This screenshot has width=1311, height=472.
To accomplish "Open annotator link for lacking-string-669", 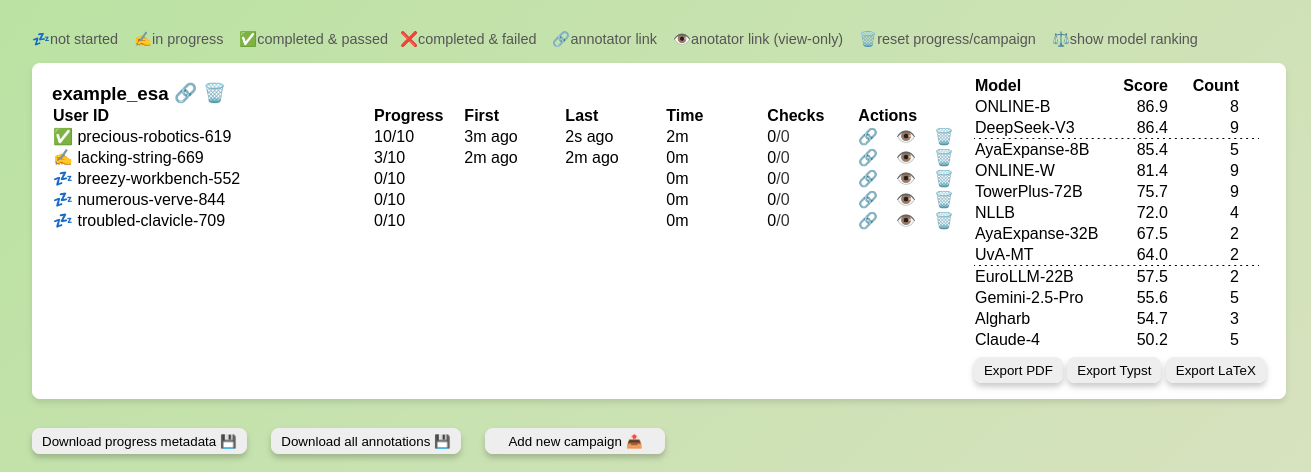I will [x=868, y=158].
